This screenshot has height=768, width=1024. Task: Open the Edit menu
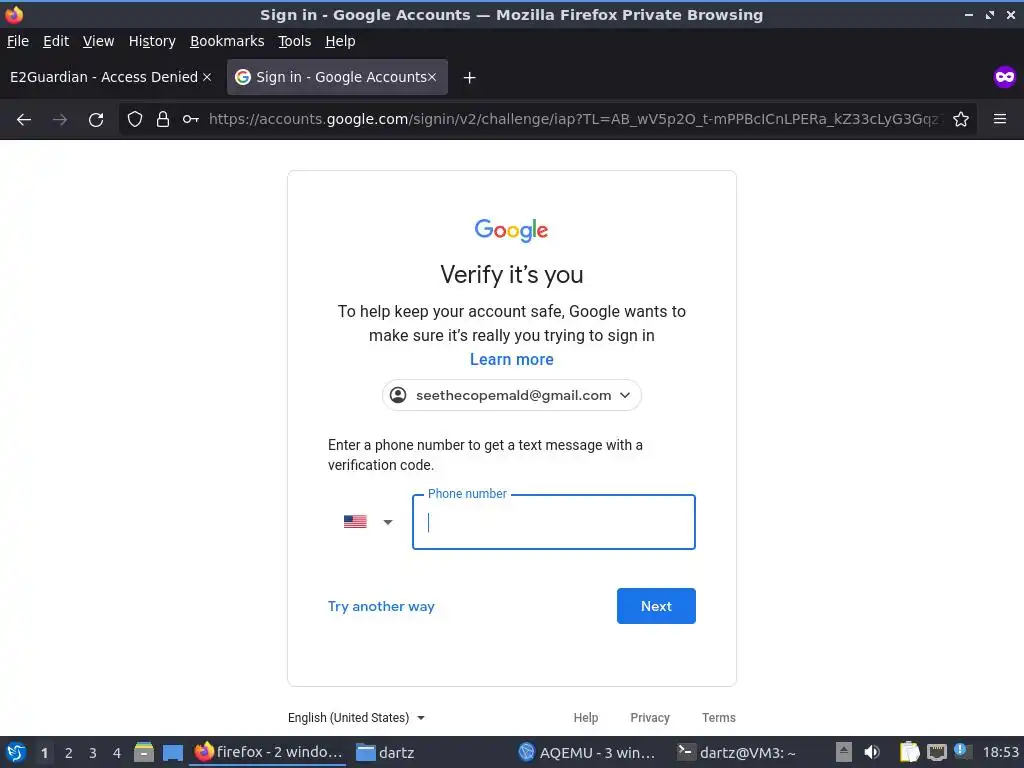pyautogui.click(x=56, y=41)
